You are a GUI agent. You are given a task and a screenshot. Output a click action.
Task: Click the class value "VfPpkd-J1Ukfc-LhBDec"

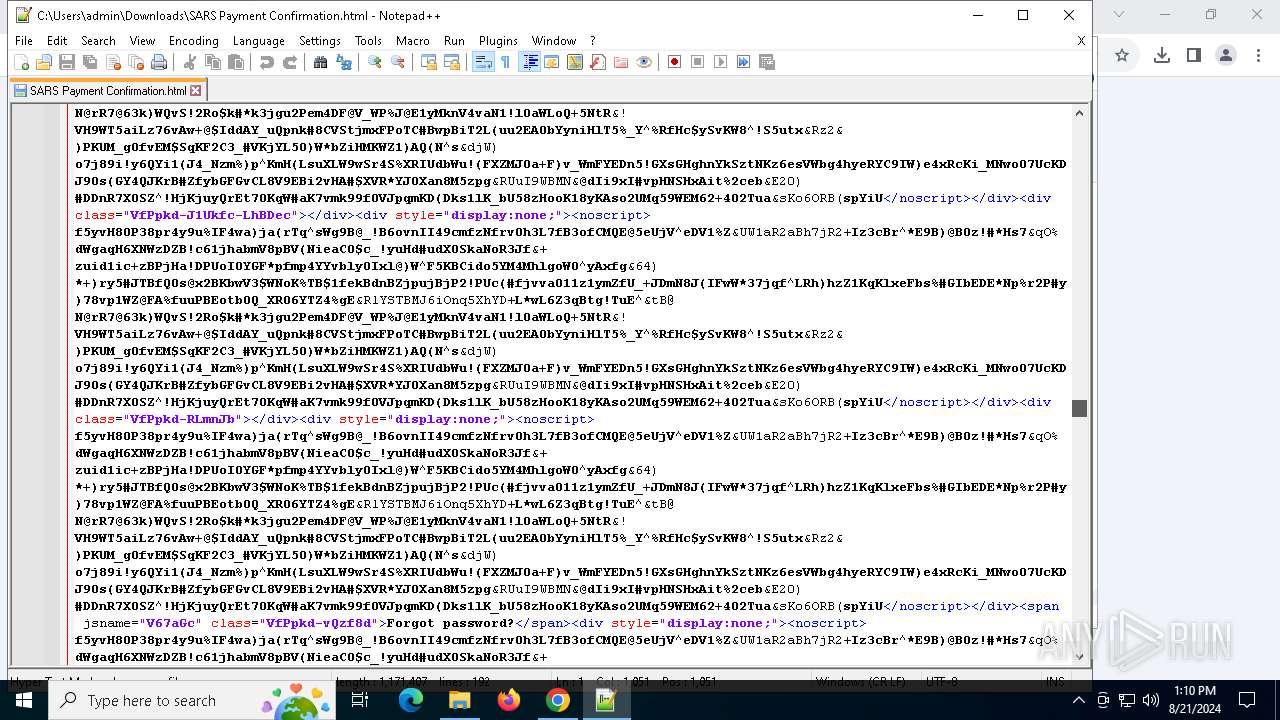coord(210,215)
